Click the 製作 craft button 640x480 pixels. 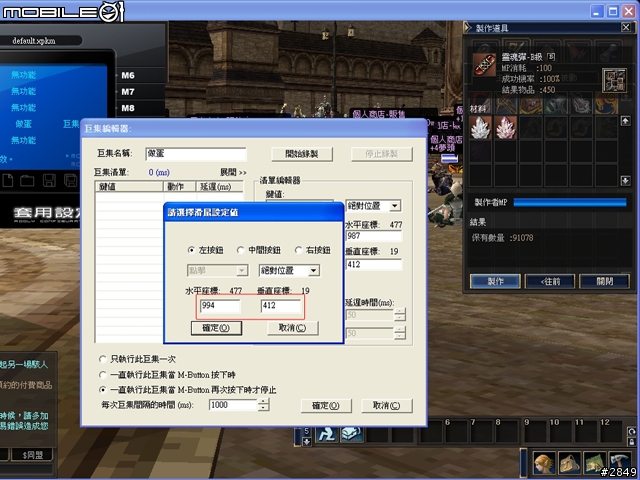[x=496, y=281]
